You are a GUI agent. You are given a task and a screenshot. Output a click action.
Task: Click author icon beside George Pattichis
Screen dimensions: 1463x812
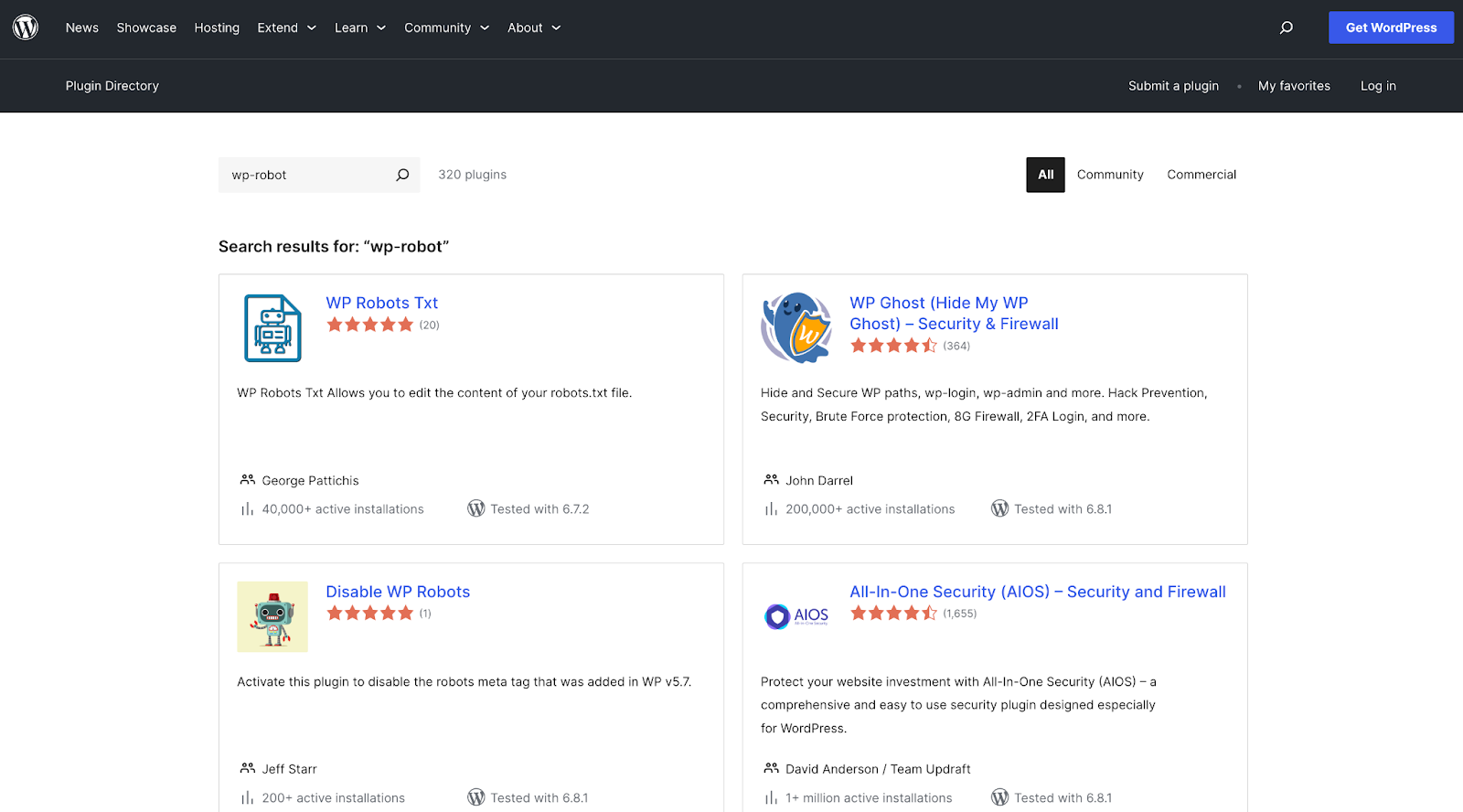point(248,480)
